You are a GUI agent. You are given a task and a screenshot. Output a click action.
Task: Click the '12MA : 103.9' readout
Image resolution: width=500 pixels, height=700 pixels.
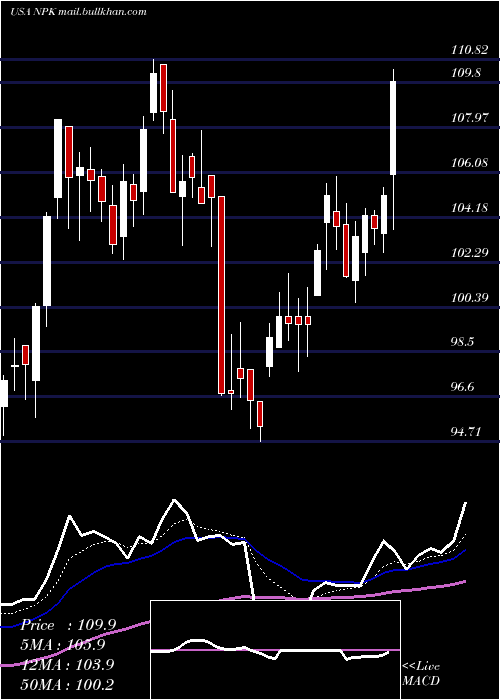pyautogui.click(x=67, y=664)
